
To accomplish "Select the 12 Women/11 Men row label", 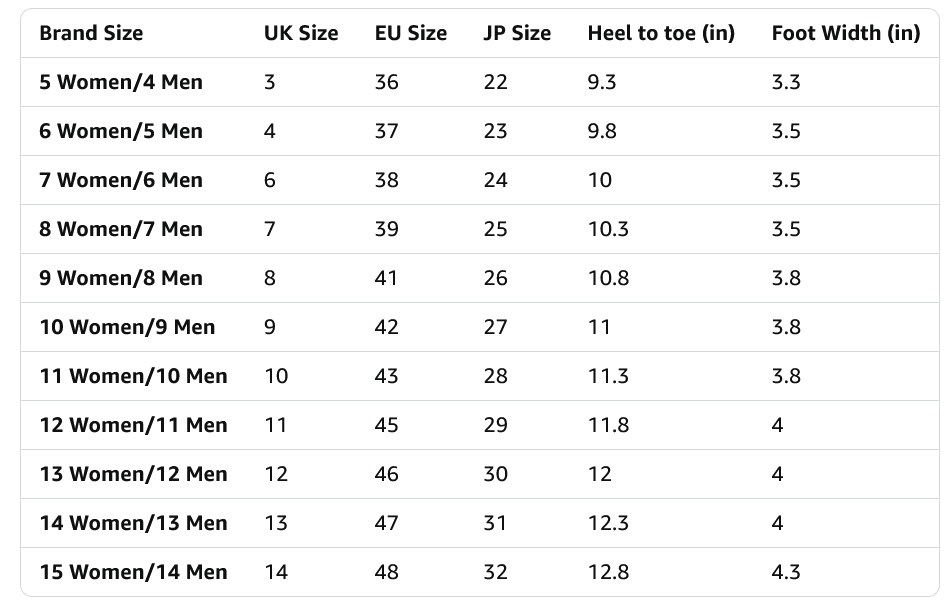I will 133,425.
